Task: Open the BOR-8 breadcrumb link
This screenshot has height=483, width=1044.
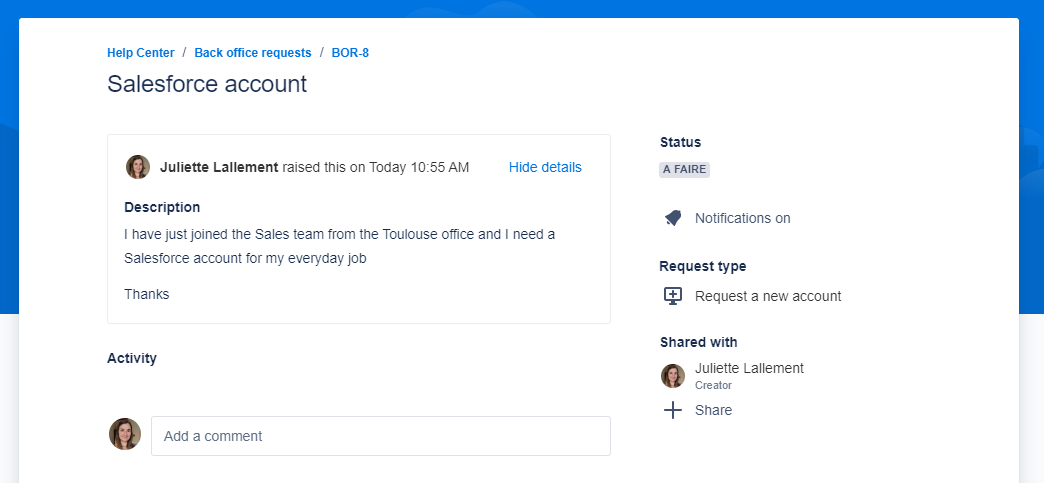Action: coord(350,53)
